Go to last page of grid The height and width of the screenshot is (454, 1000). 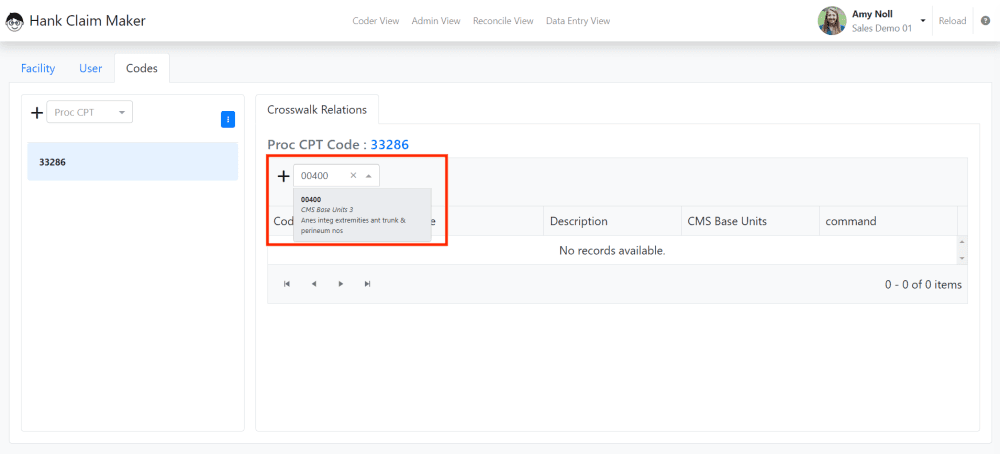(367, 284)
